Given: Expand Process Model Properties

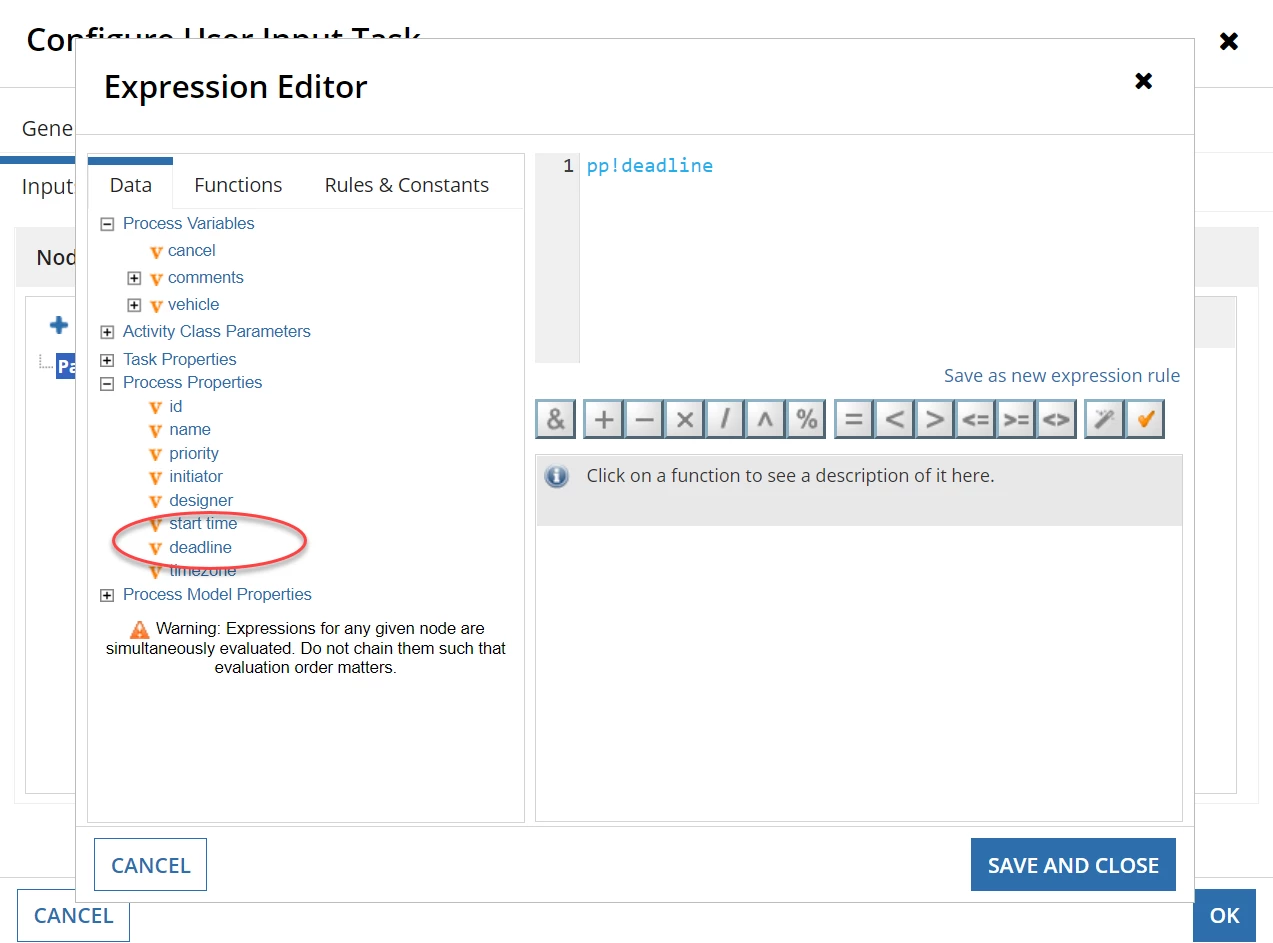Looking at the screenshot, I should tap(107, 595).
